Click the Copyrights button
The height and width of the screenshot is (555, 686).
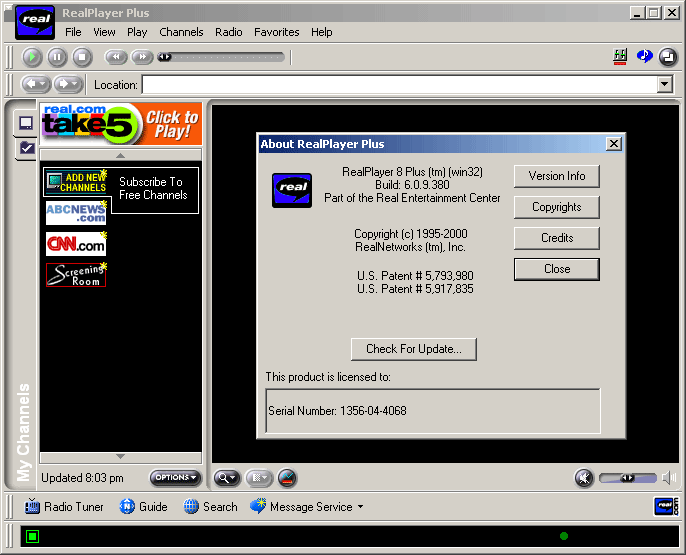[x=556, y=207]
